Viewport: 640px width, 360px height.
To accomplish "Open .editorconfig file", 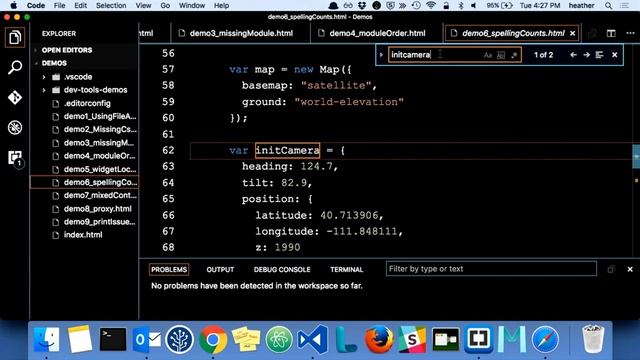I will click(87, 103).
